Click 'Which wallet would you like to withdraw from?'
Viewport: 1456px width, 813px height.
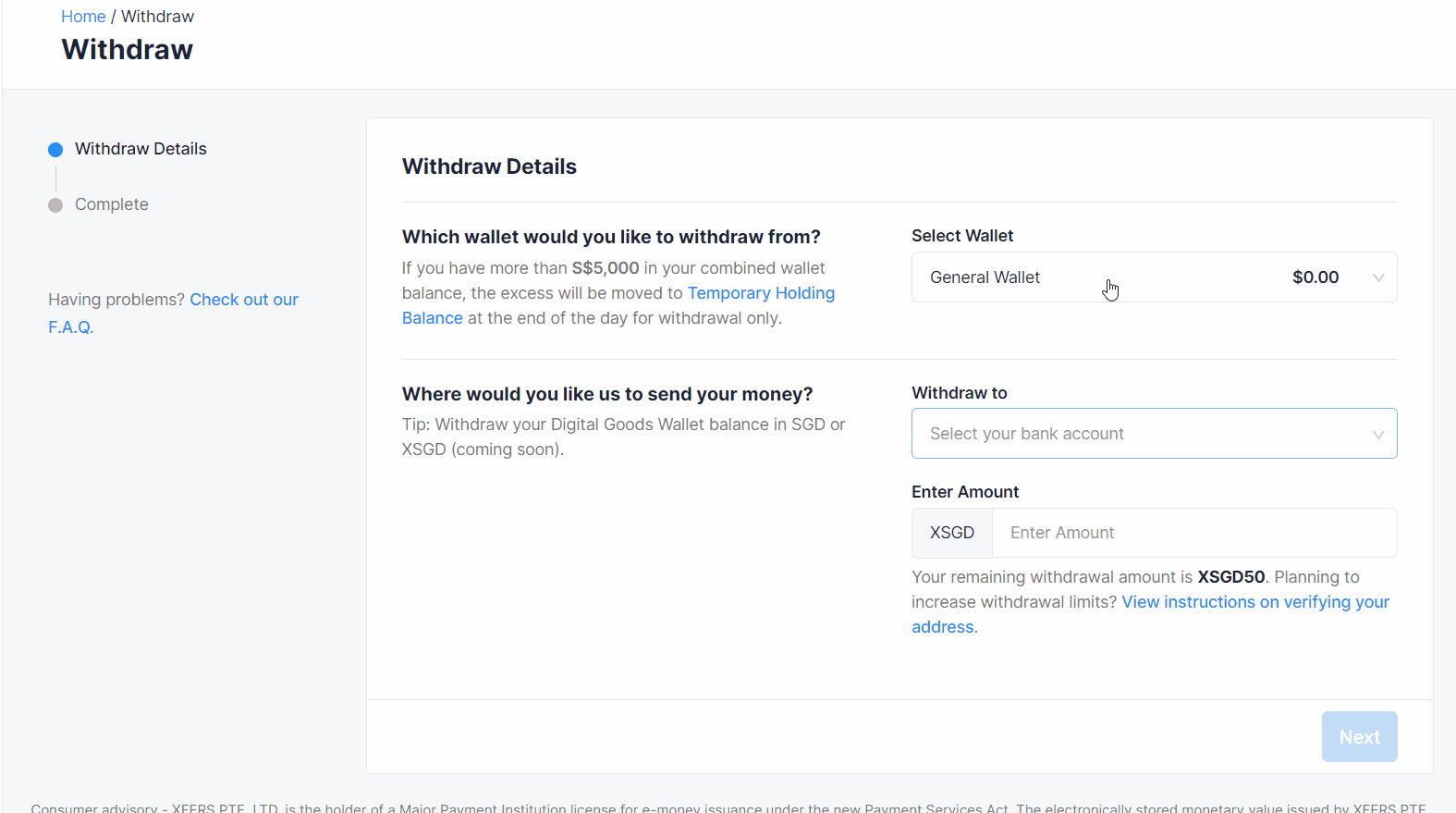(611, 237)
